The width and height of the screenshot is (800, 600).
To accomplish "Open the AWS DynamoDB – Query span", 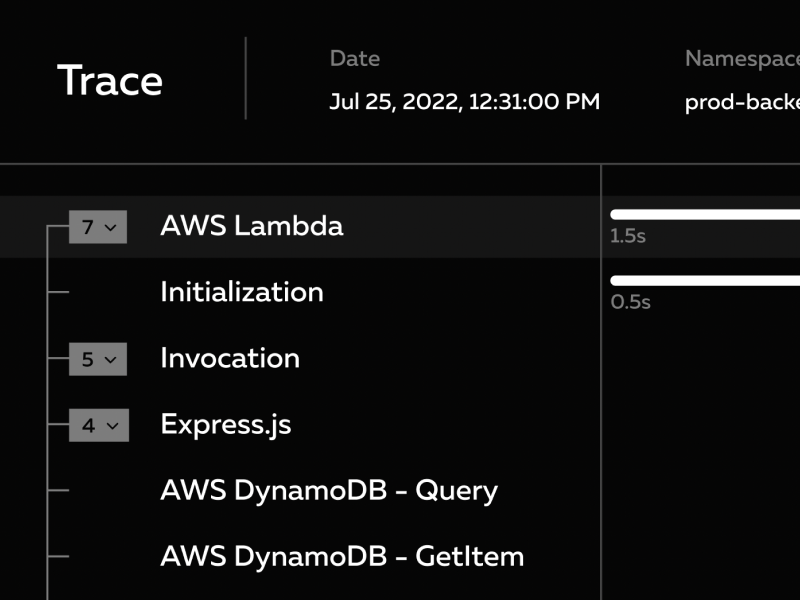I will pyautogui.click(x=328, y=490).
